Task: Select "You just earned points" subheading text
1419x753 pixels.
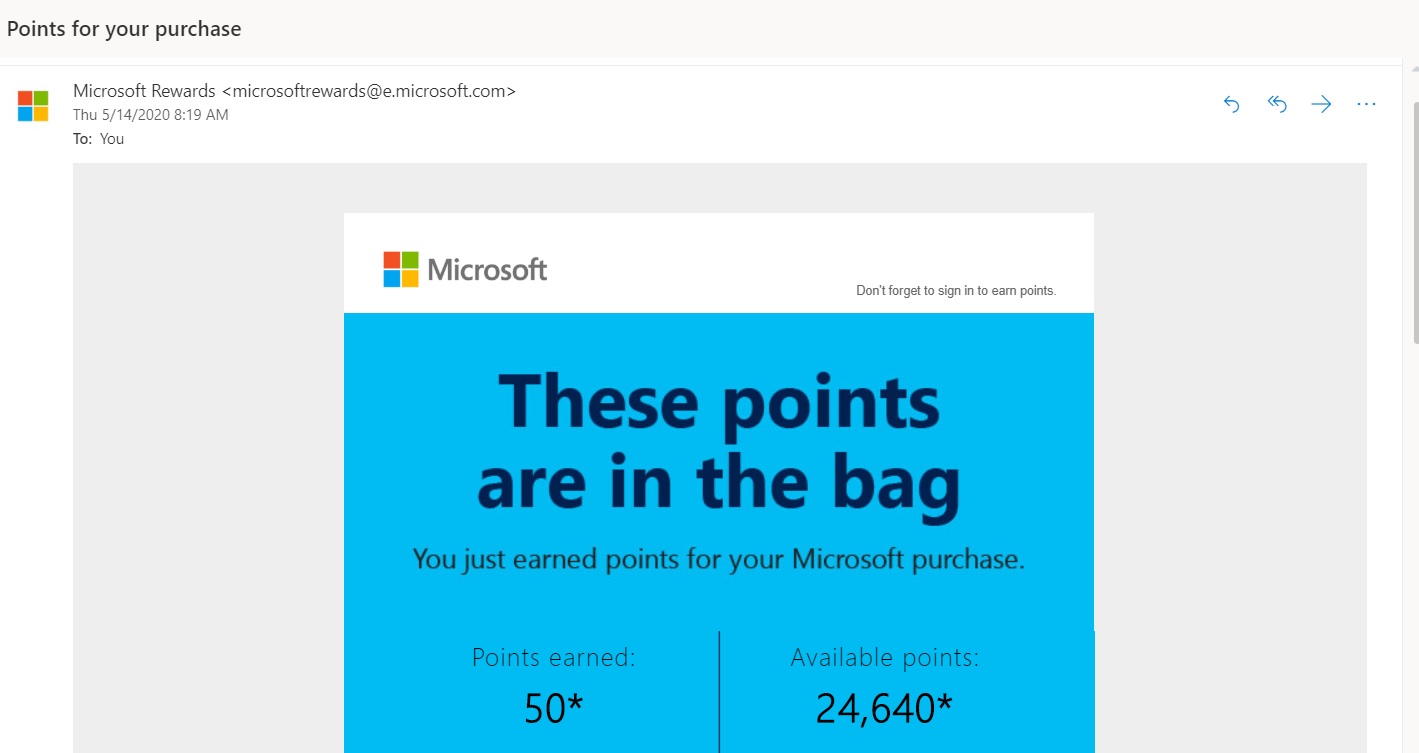Action: (719, 559)
